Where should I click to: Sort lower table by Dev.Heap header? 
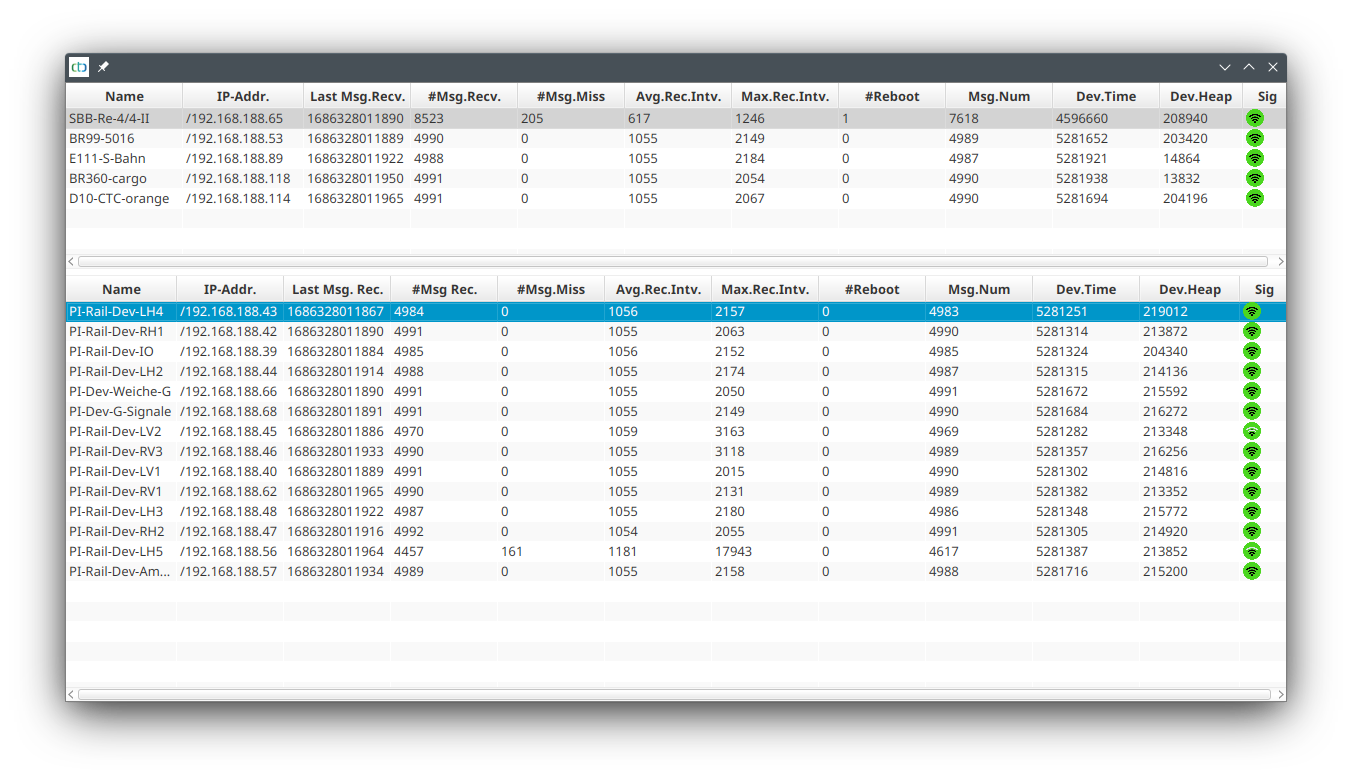click(x=1189, y=289)
